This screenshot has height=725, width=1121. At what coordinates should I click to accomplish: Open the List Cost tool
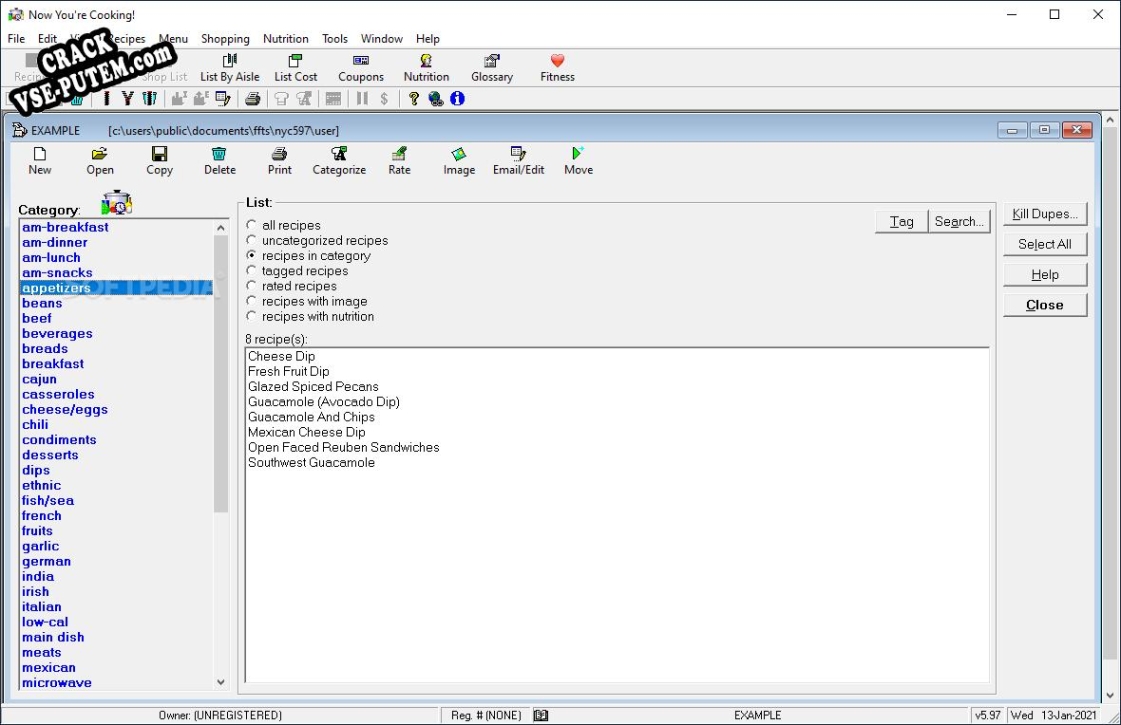pyautogui.click(x=295, y=68)
